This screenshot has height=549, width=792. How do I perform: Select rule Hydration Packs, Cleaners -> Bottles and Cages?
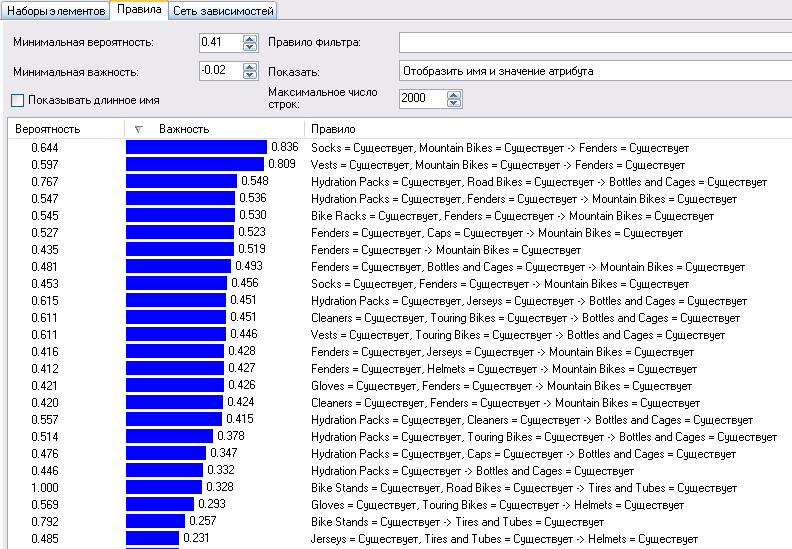pyautogui.click(x=532, y=420)
